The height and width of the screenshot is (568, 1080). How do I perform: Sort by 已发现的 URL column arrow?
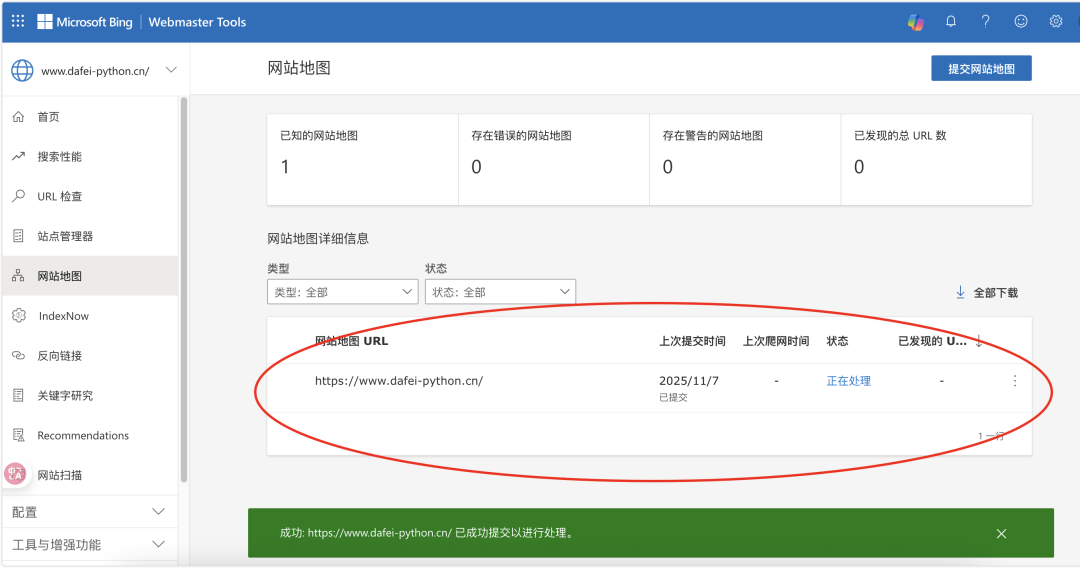pyautogui.click(x=979, y=341)
